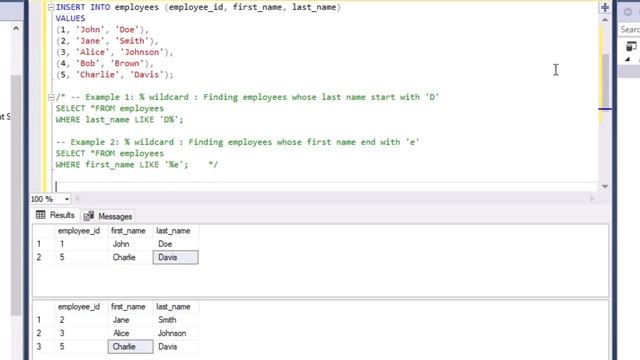
Task: Open the 100 % zoom dropdown
Action: [67, 199]
